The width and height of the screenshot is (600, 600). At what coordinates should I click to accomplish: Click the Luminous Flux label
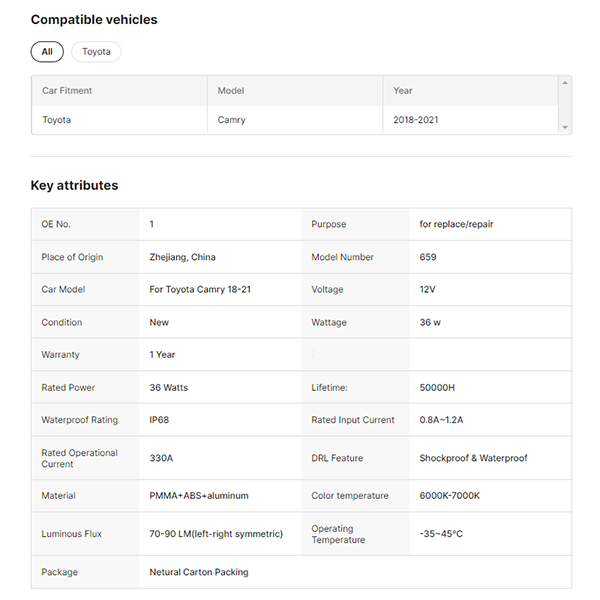point(72,534)
